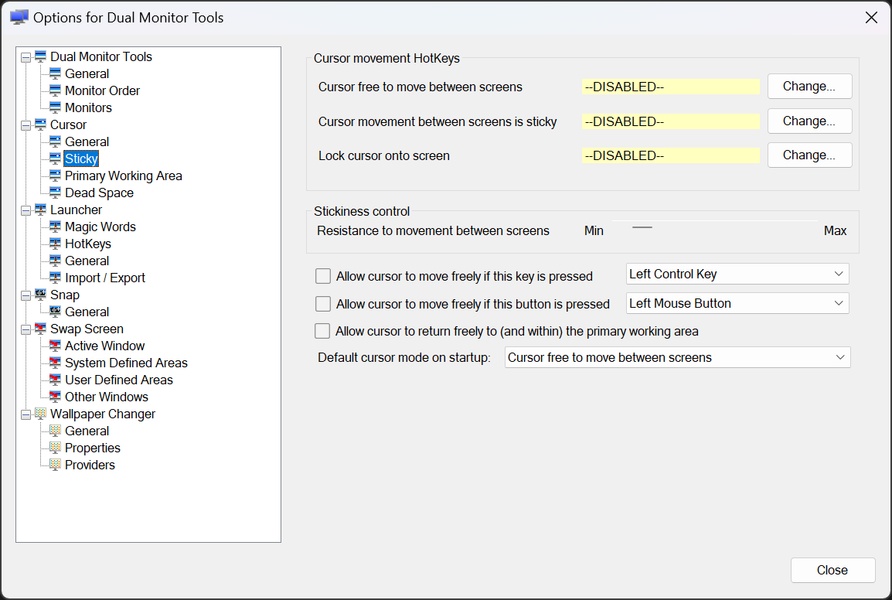Click the monitor icon beside Monitor Order
892x600 pixels.
[55, 91]
